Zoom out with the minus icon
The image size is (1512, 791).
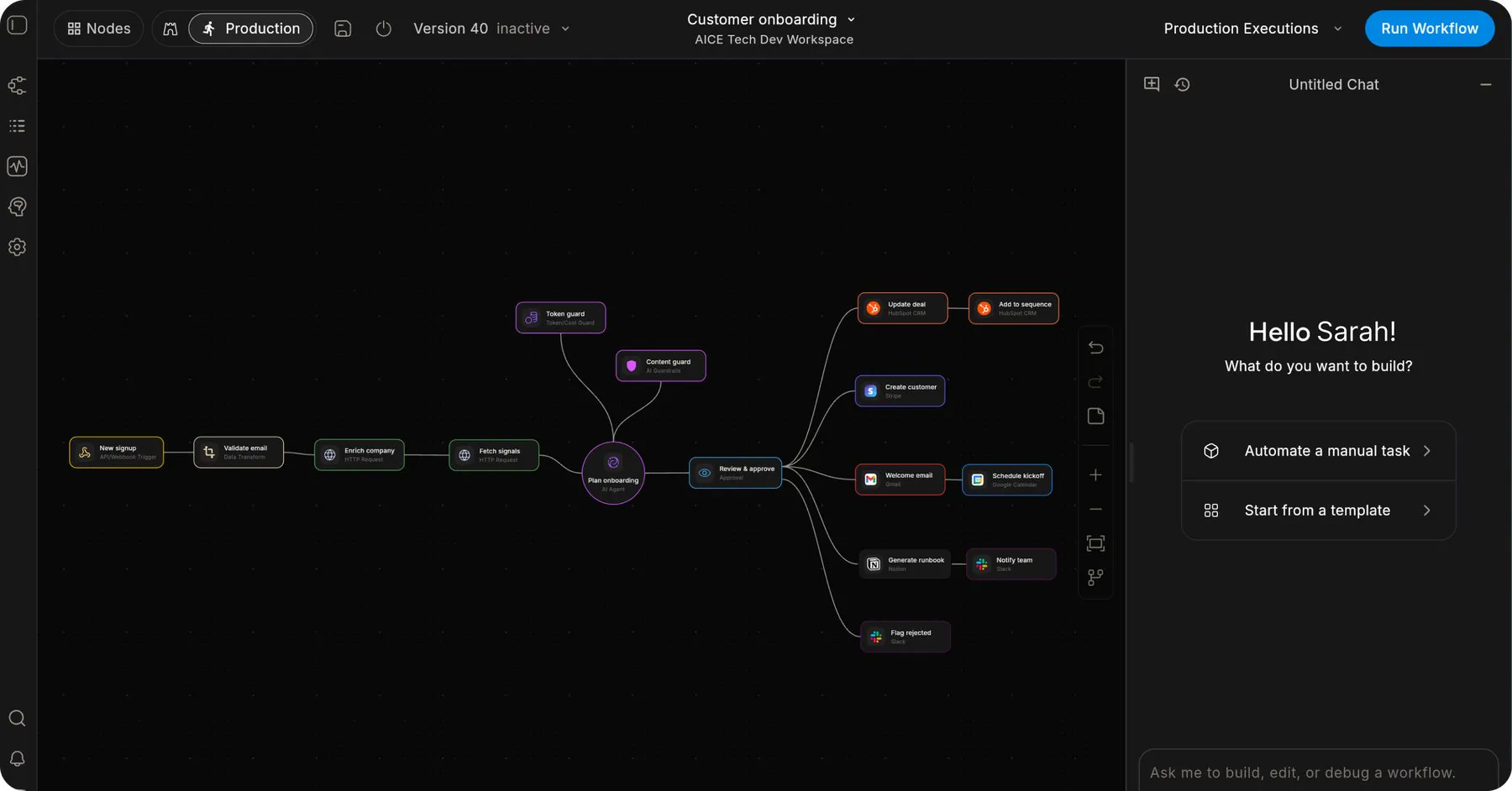click(1095, 510)
